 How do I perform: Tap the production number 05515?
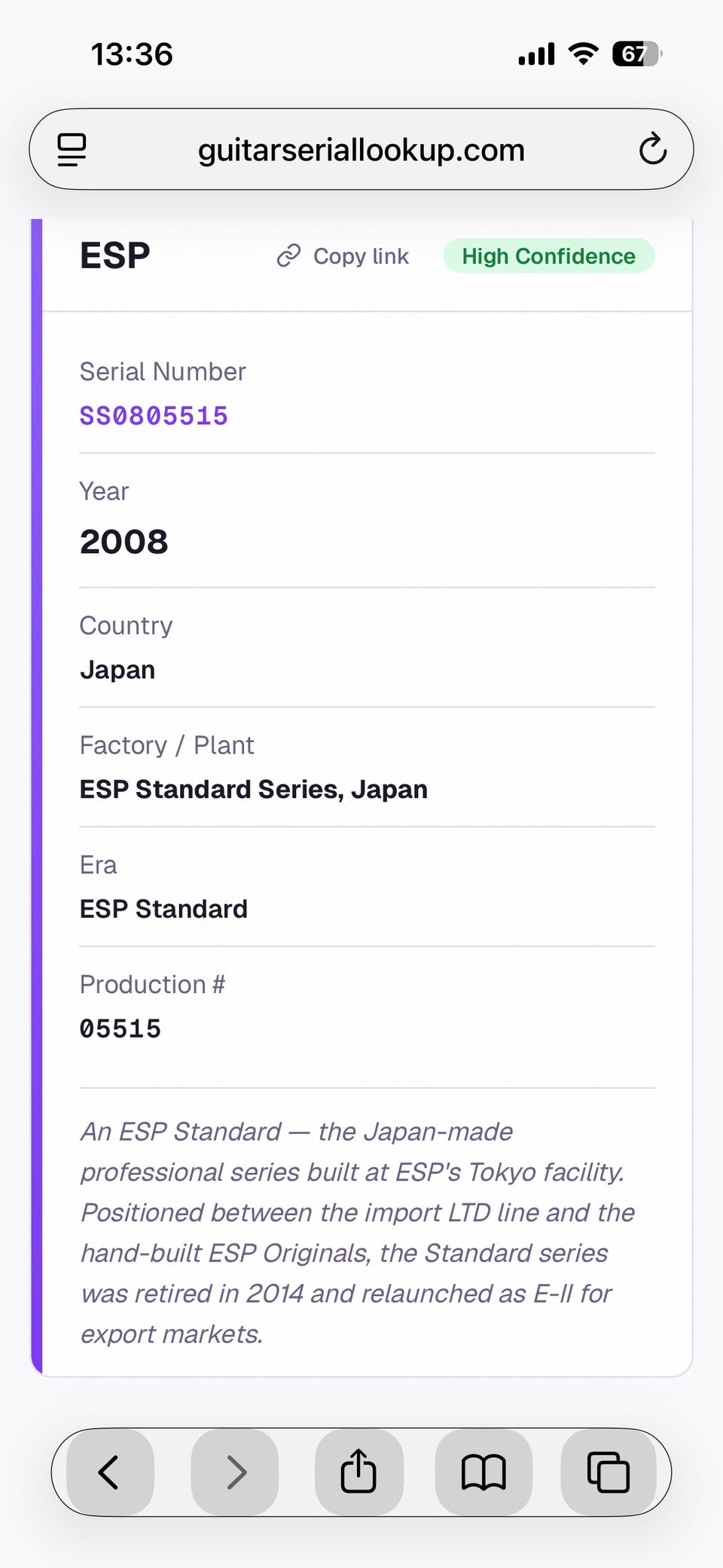120,1029
